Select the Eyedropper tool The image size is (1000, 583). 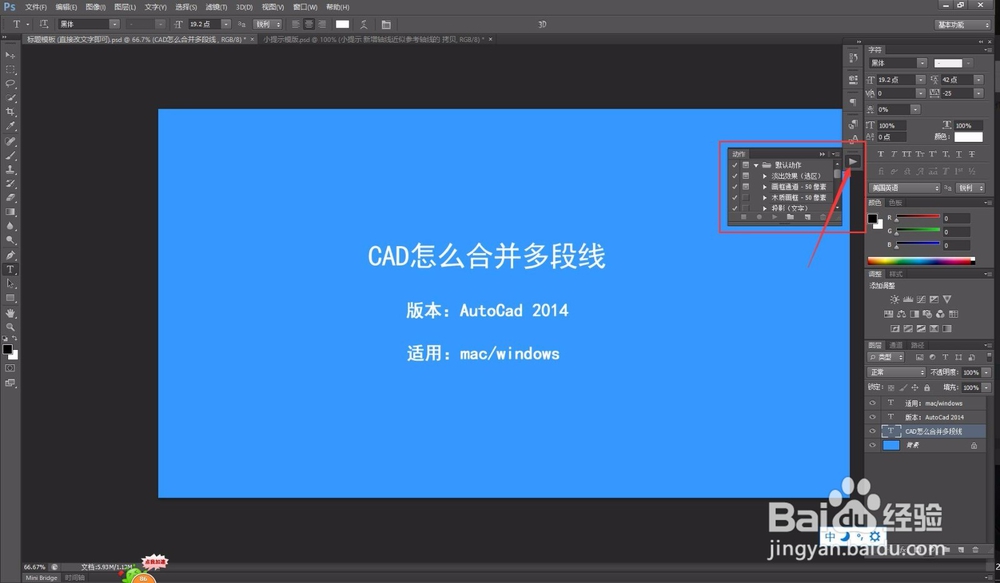10,126
